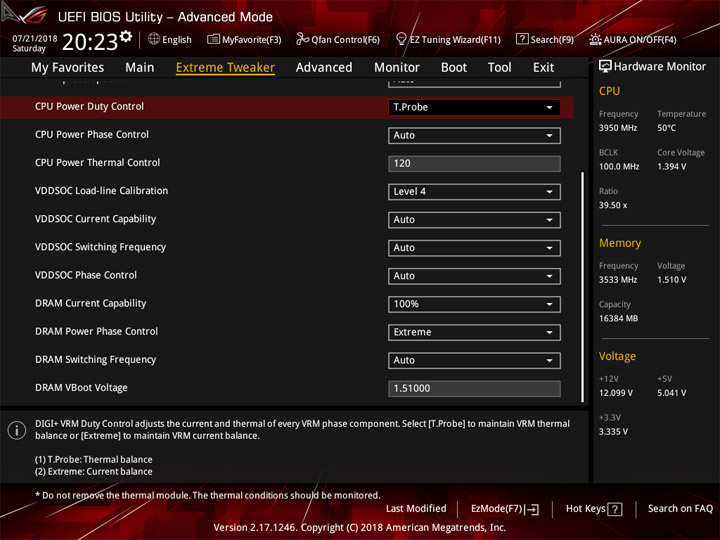Image resolution: width=720 pixels, height=540 pixels.
Task: Open CPU Power Phase Control dropdown
Action: 474,135
